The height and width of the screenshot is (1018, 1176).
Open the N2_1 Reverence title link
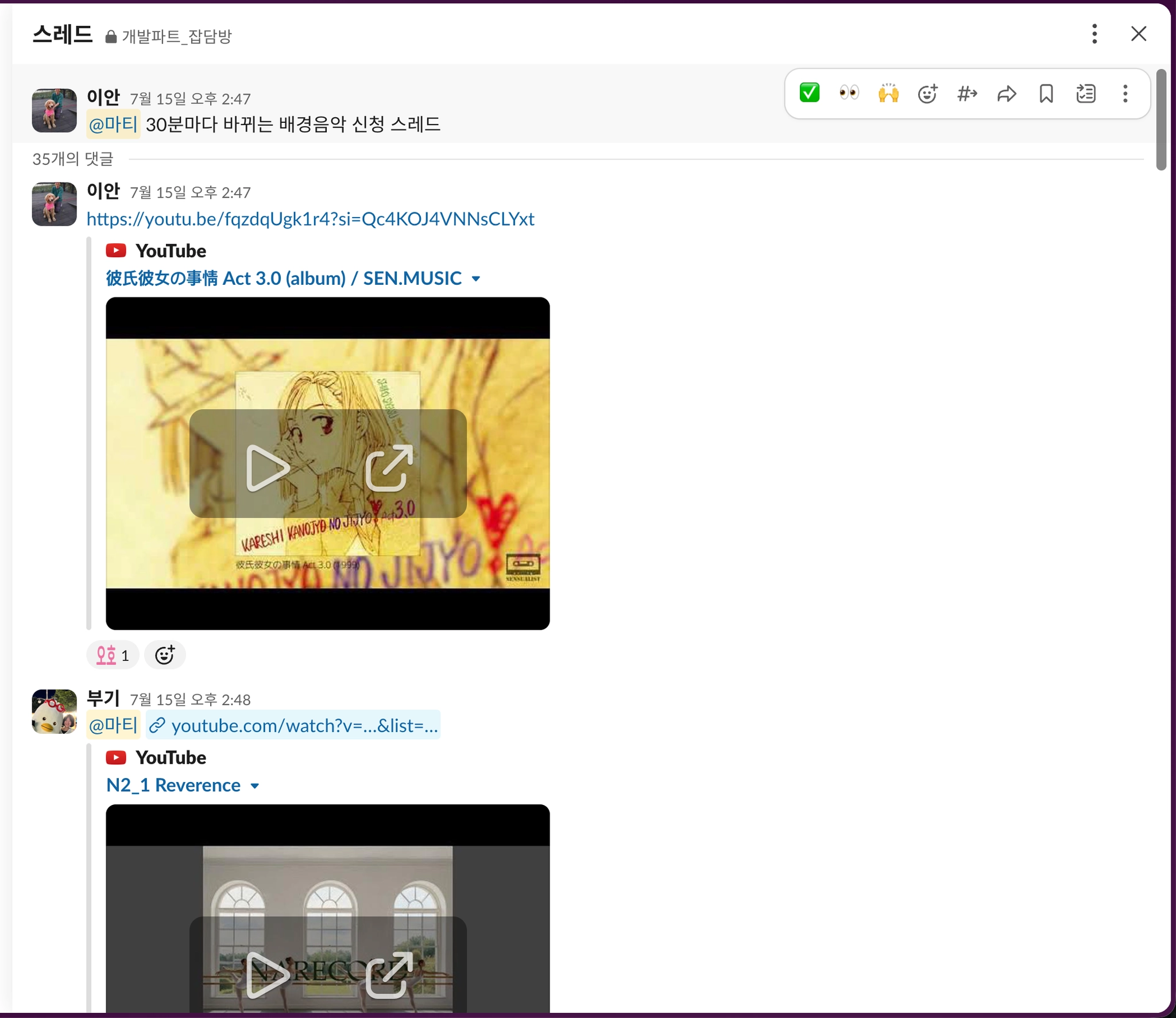(173, 785)
